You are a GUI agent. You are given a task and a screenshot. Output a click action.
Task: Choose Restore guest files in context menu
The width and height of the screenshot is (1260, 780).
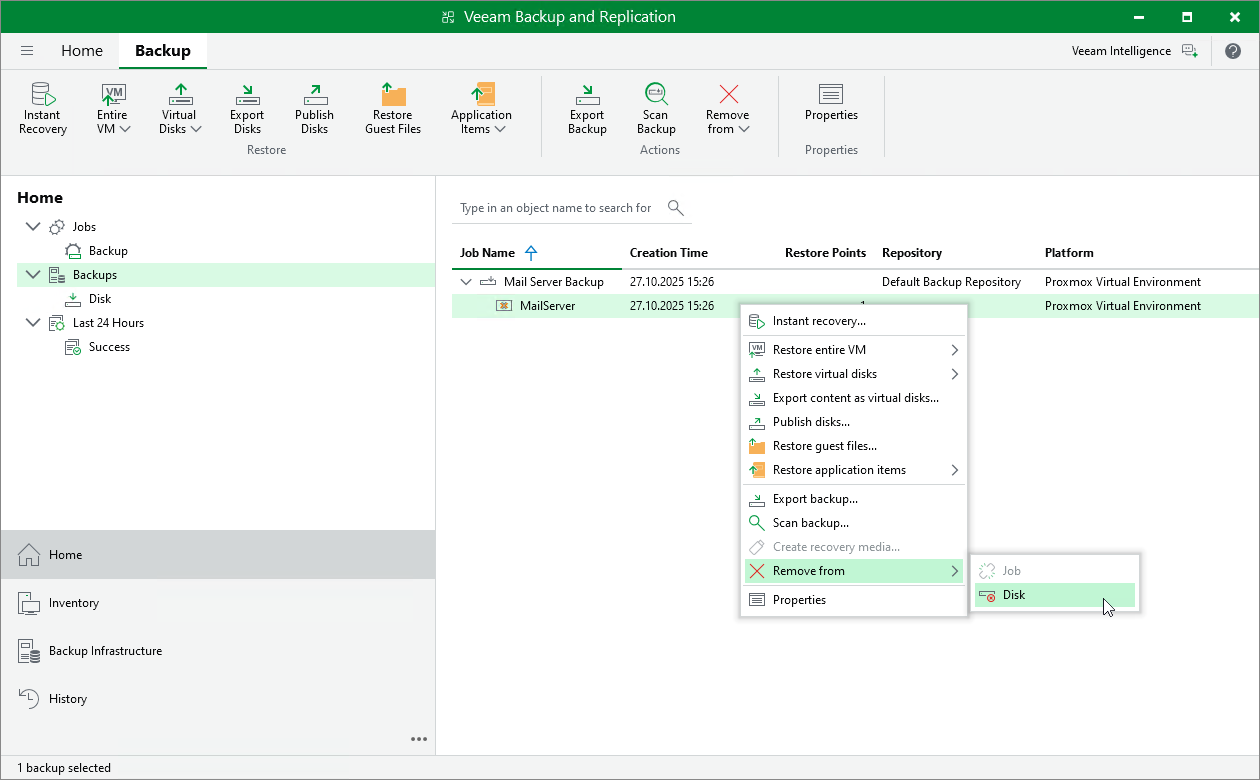click(824, 446)
